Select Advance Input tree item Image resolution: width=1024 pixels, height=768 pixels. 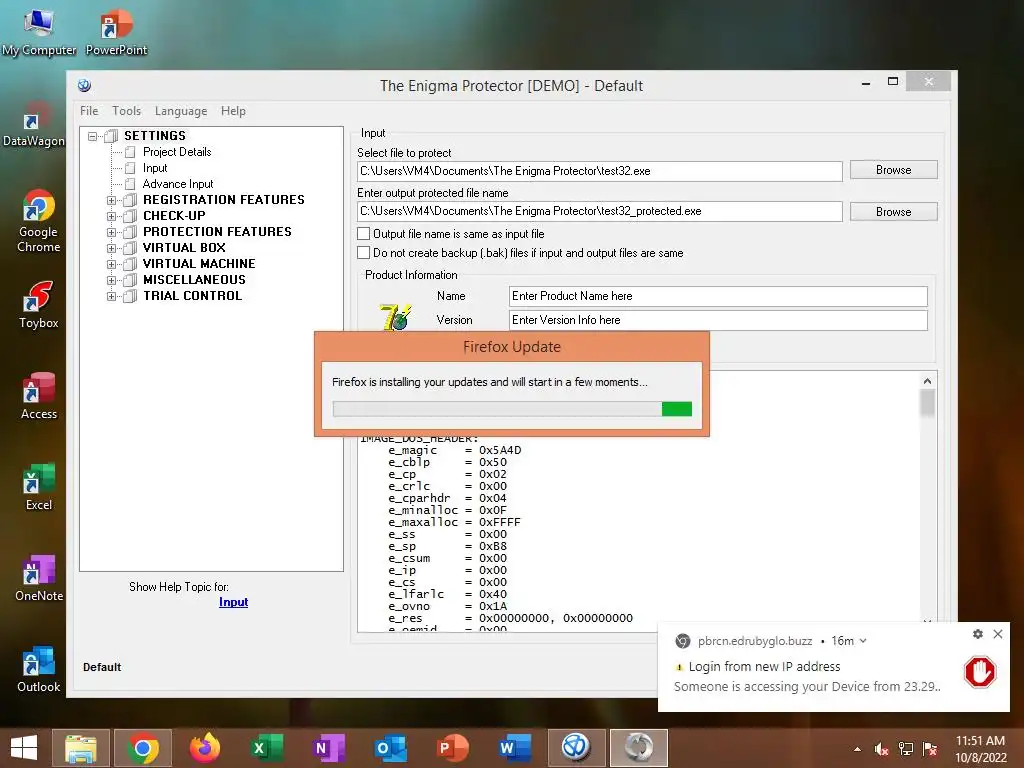pos(178,184)
